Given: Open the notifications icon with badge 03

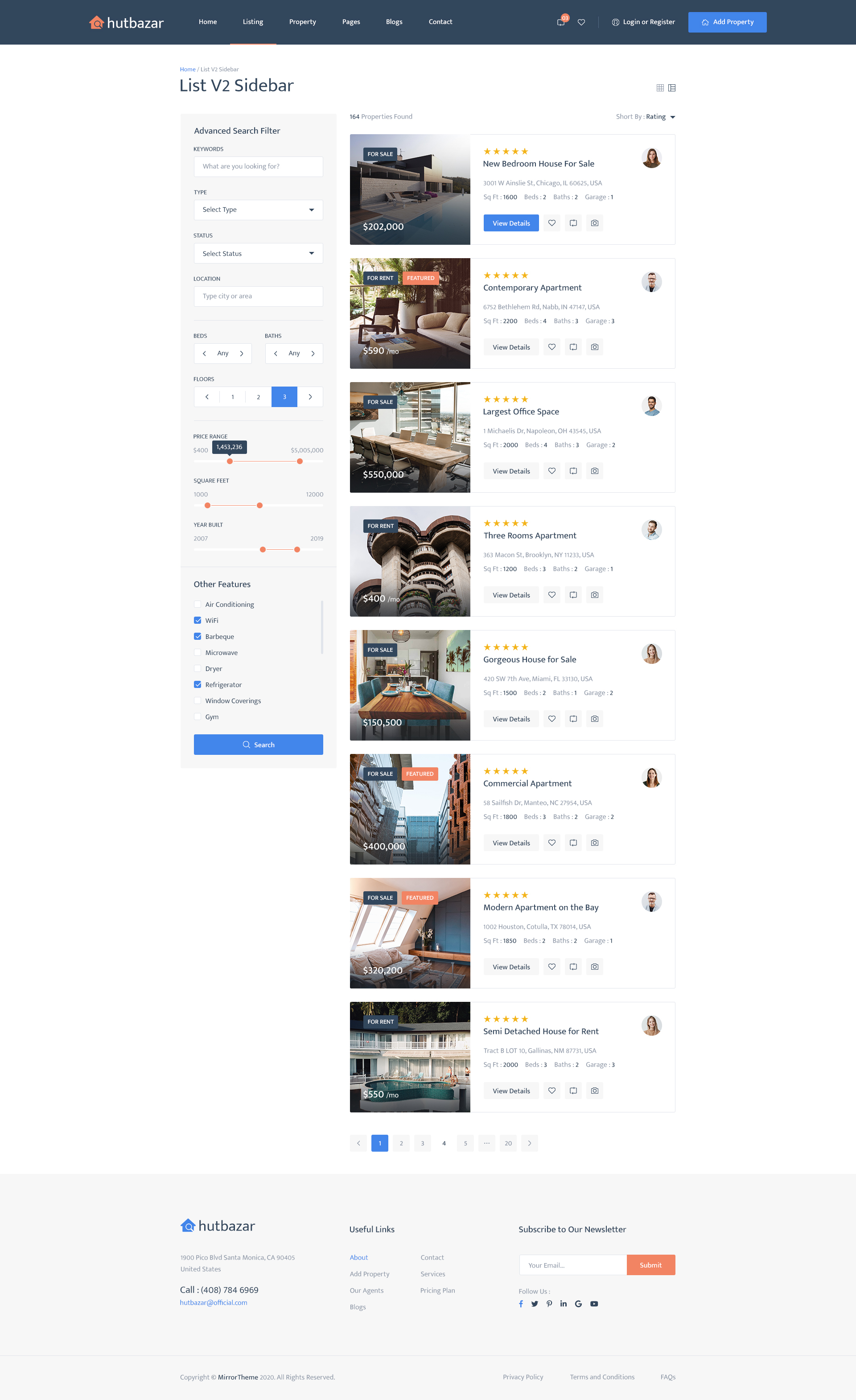Looking at the screenshot, I should [x=561, y=21].
